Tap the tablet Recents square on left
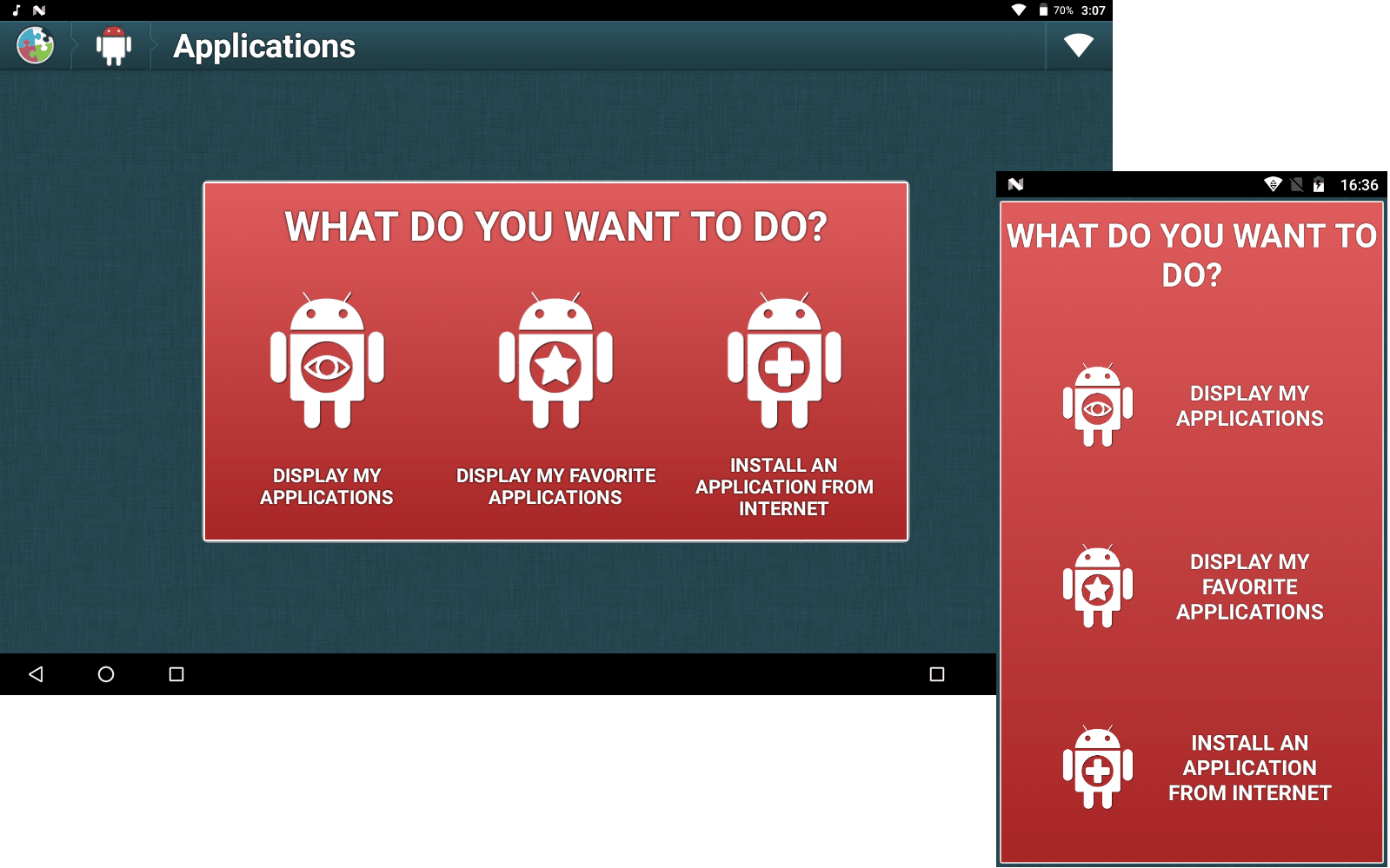1390x868 pixels. 176,674
